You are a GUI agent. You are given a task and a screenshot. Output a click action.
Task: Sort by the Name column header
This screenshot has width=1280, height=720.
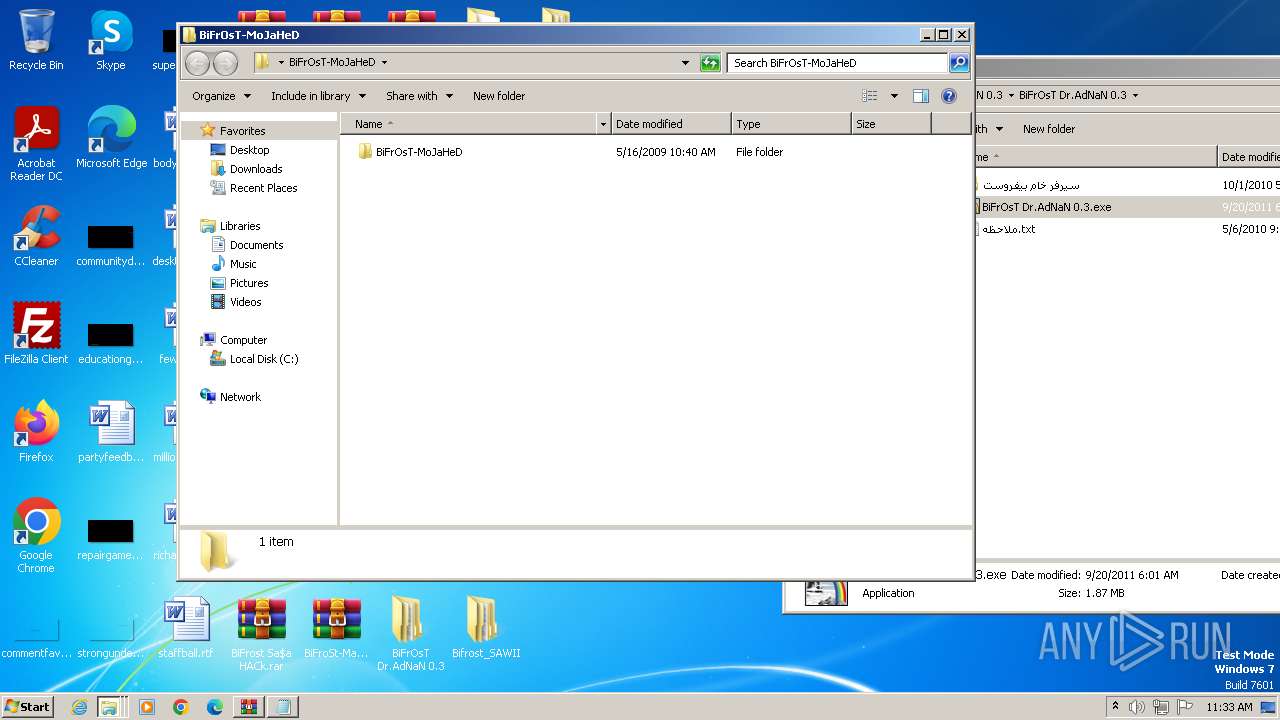(470, 124)
